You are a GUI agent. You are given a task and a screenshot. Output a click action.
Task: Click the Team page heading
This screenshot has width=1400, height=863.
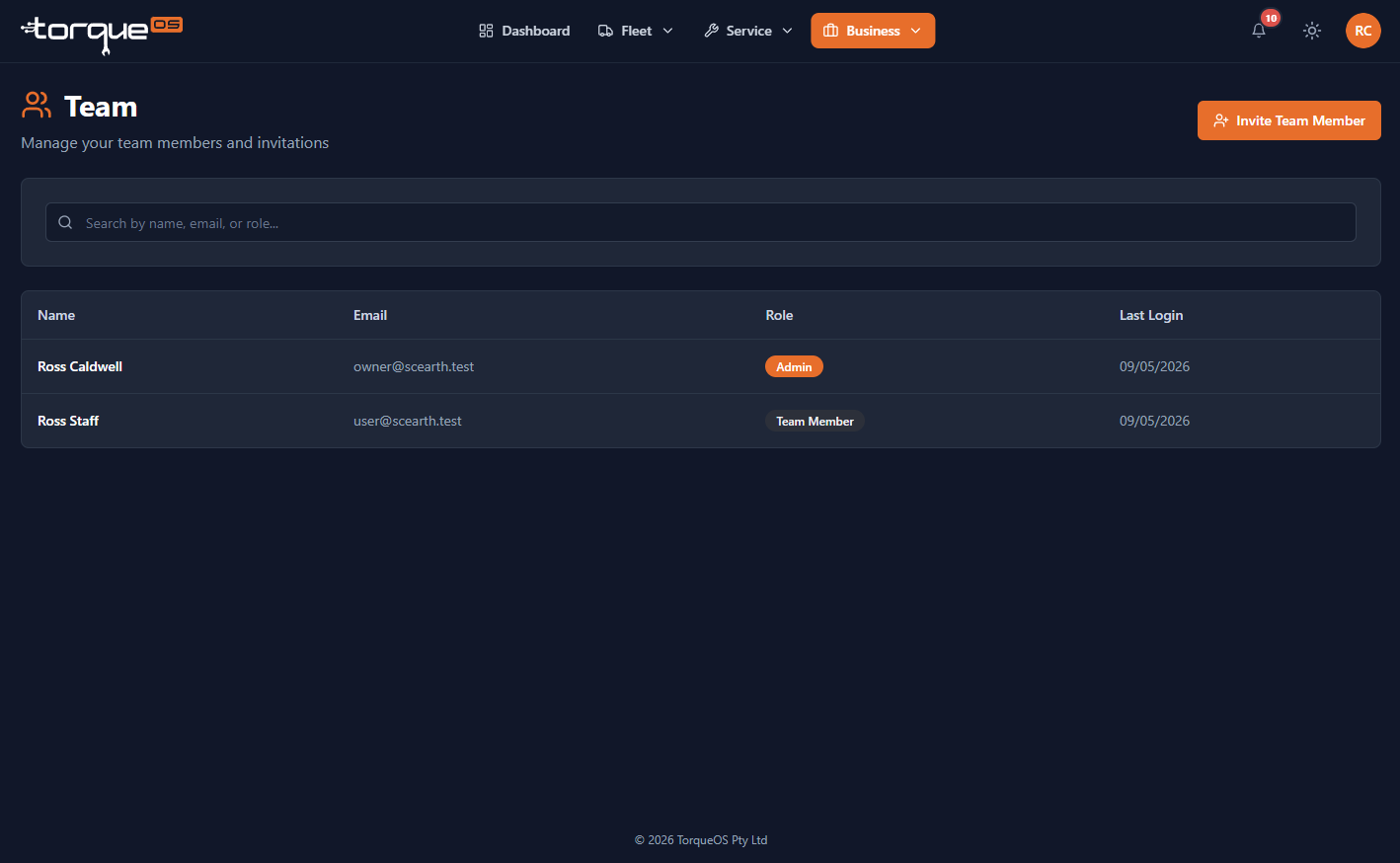point(101,106)
